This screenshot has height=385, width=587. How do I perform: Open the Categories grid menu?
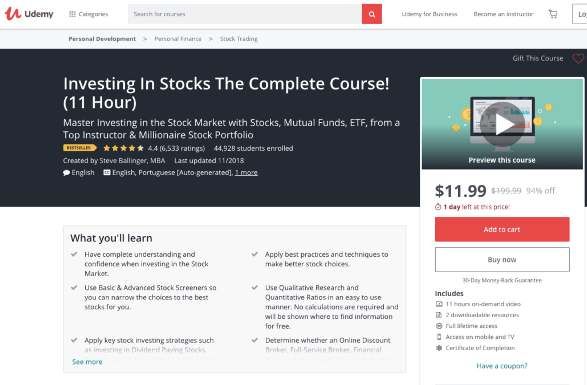click(x=89, y=14)
